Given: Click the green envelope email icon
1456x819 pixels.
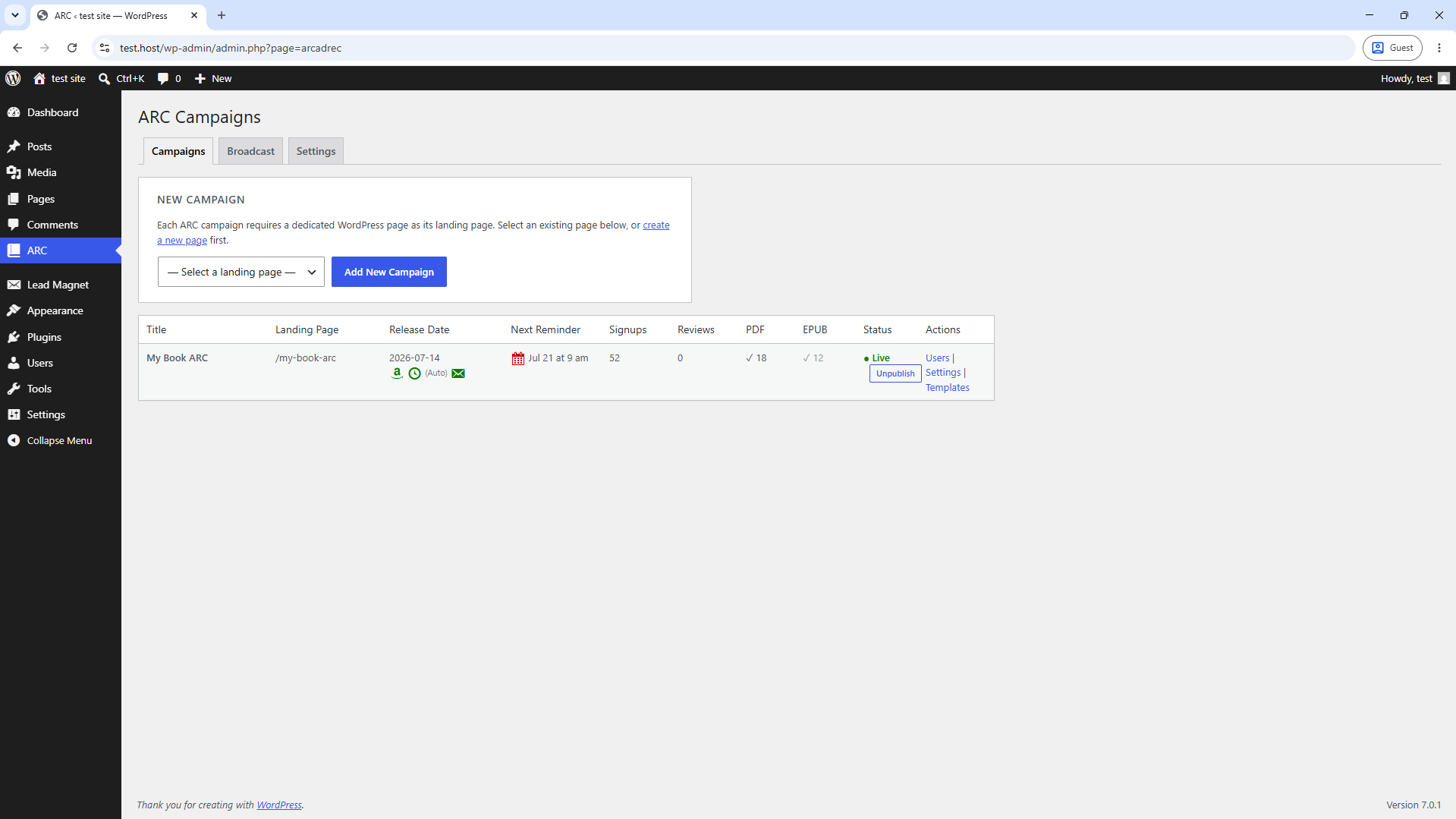Looking at the screenshot, I should pyautogui.click(x=458, y=373).
